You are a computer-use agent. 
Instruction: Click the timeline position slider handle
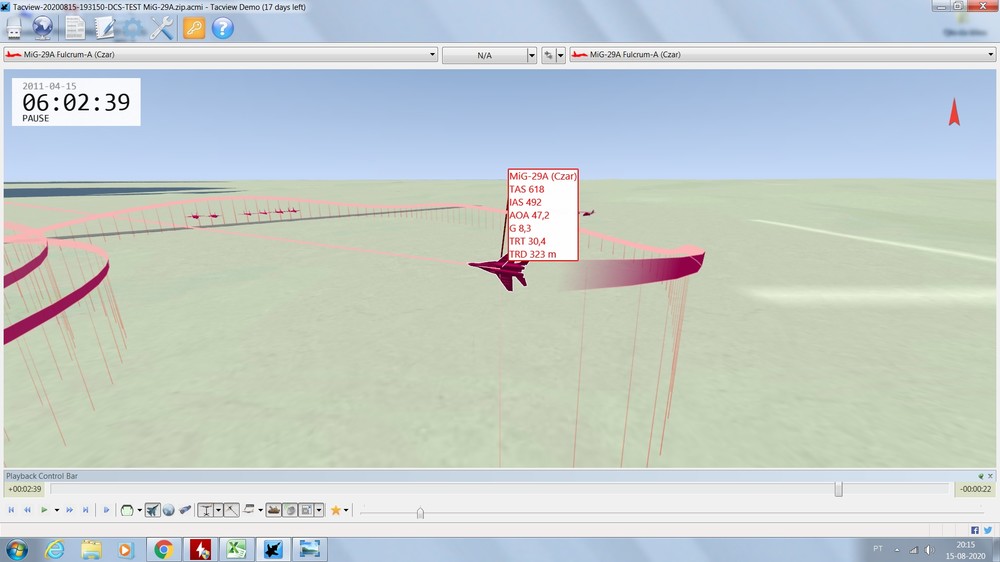click(839, 489)
